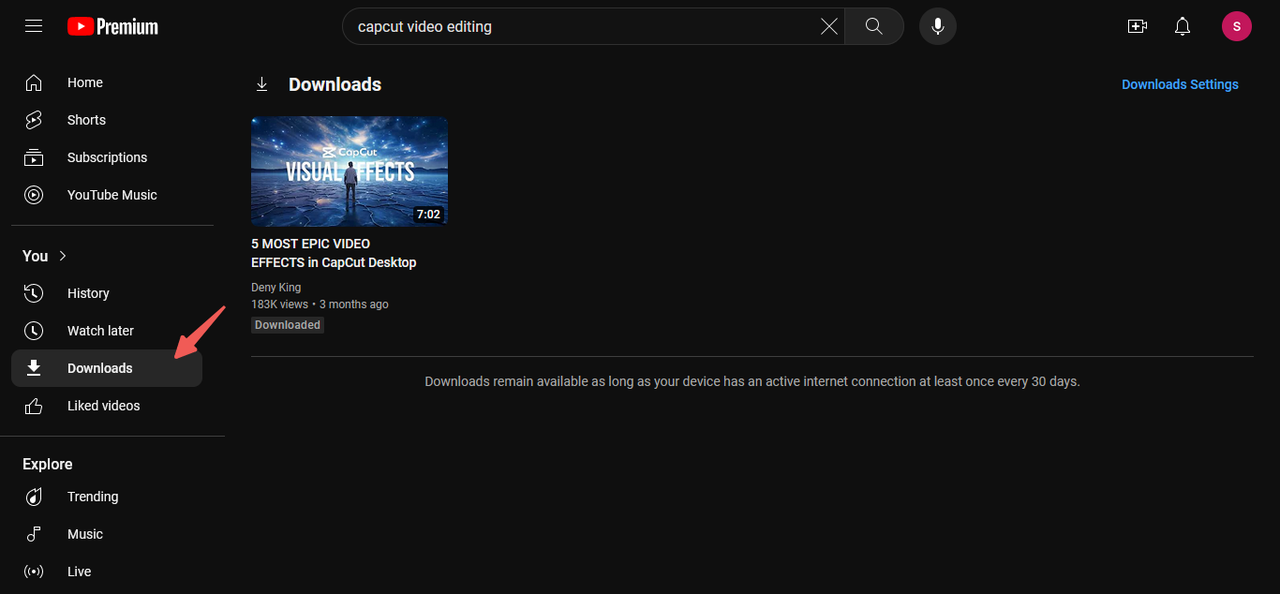Start voice search with microphone
Viewport: 1280px width, 594px height.
pyautogui.click(x=938, y=27)
